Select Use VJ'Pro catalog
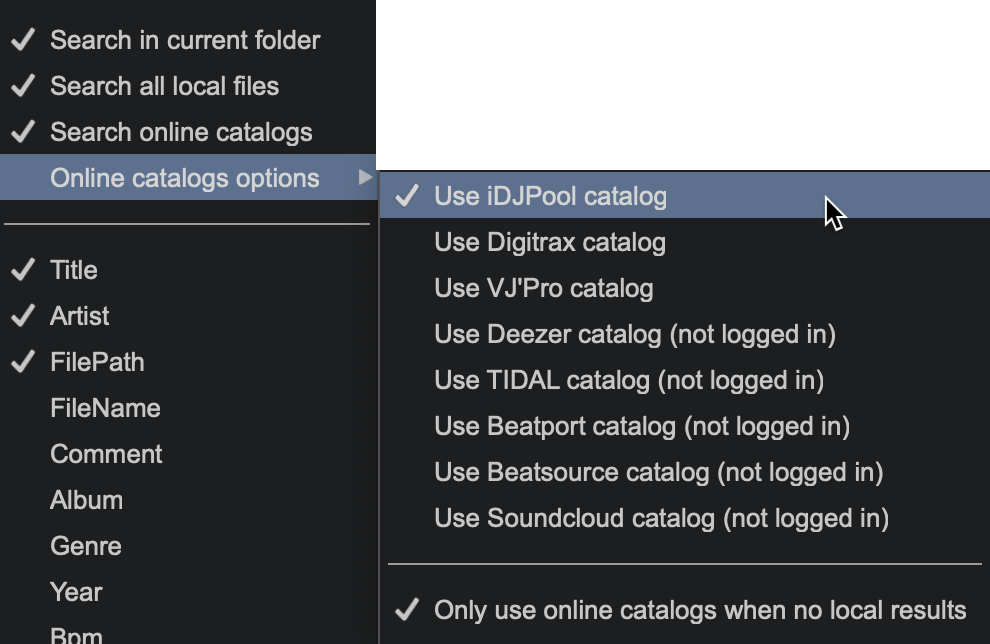 pos(543,289)
